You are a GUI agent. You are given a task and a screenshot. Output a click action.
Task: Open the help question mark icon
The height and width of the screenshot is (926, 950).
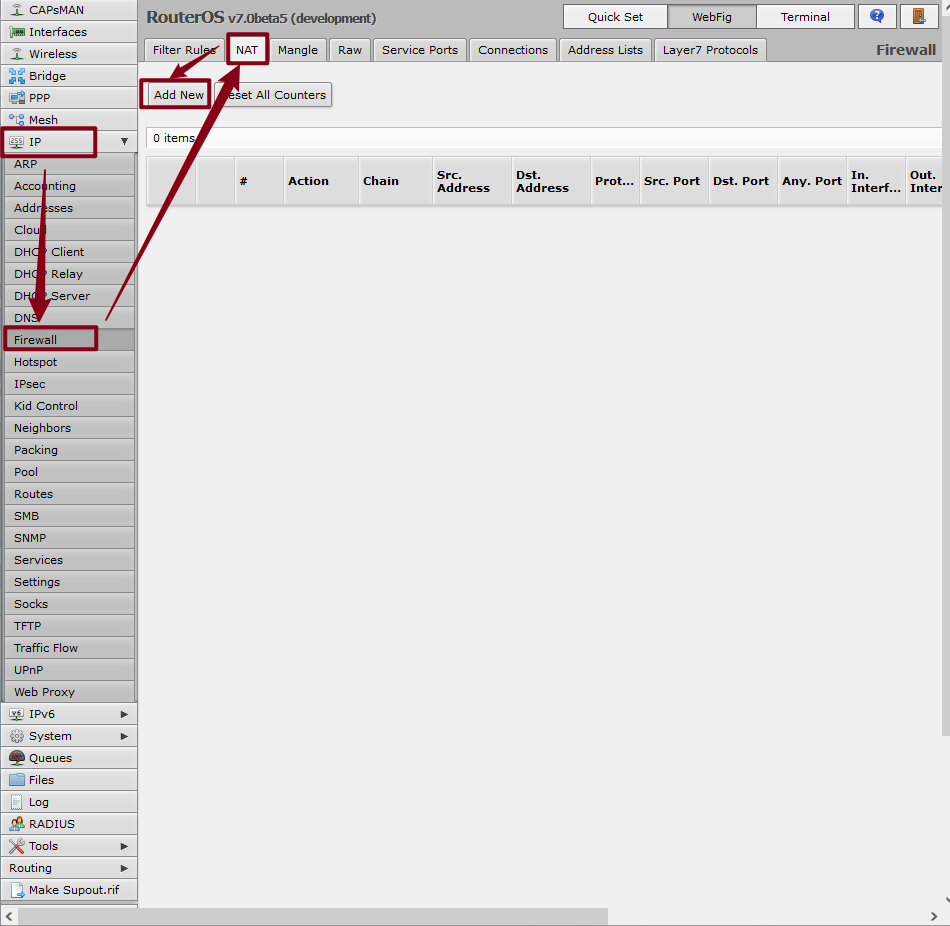tap(877, 17)
